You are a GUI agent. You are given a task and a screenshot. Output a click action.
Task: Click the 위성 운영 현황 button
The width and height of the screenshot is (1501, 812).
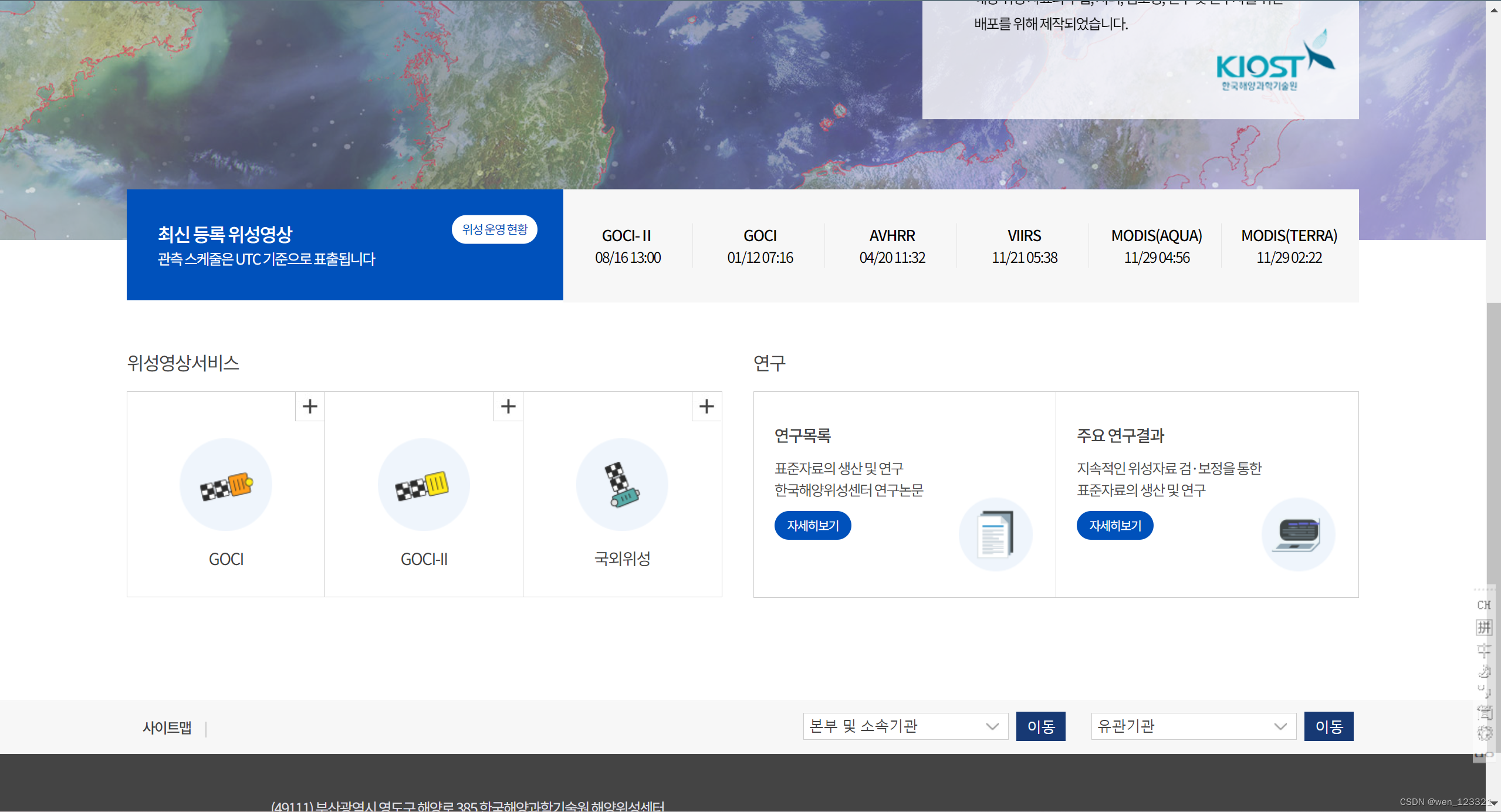tap(494, 229)
